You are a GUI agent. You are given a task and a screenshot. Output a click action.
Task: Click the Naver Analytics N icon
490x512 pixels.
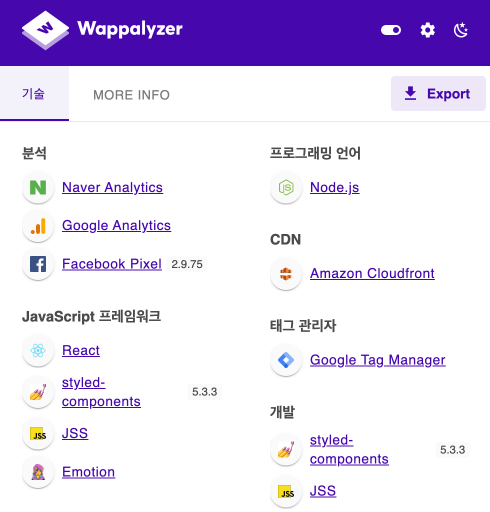(x=38, y=187)
